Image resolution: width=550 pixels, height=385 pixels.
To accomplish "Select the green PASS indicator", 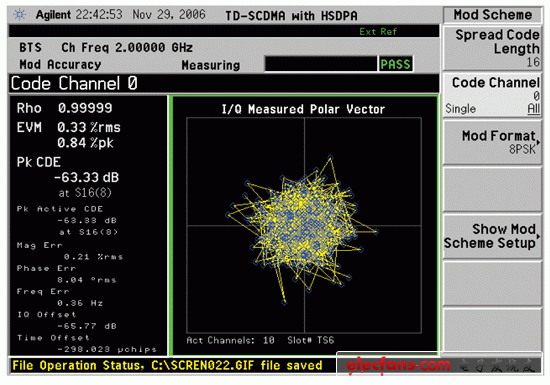I will click(395, 64).
